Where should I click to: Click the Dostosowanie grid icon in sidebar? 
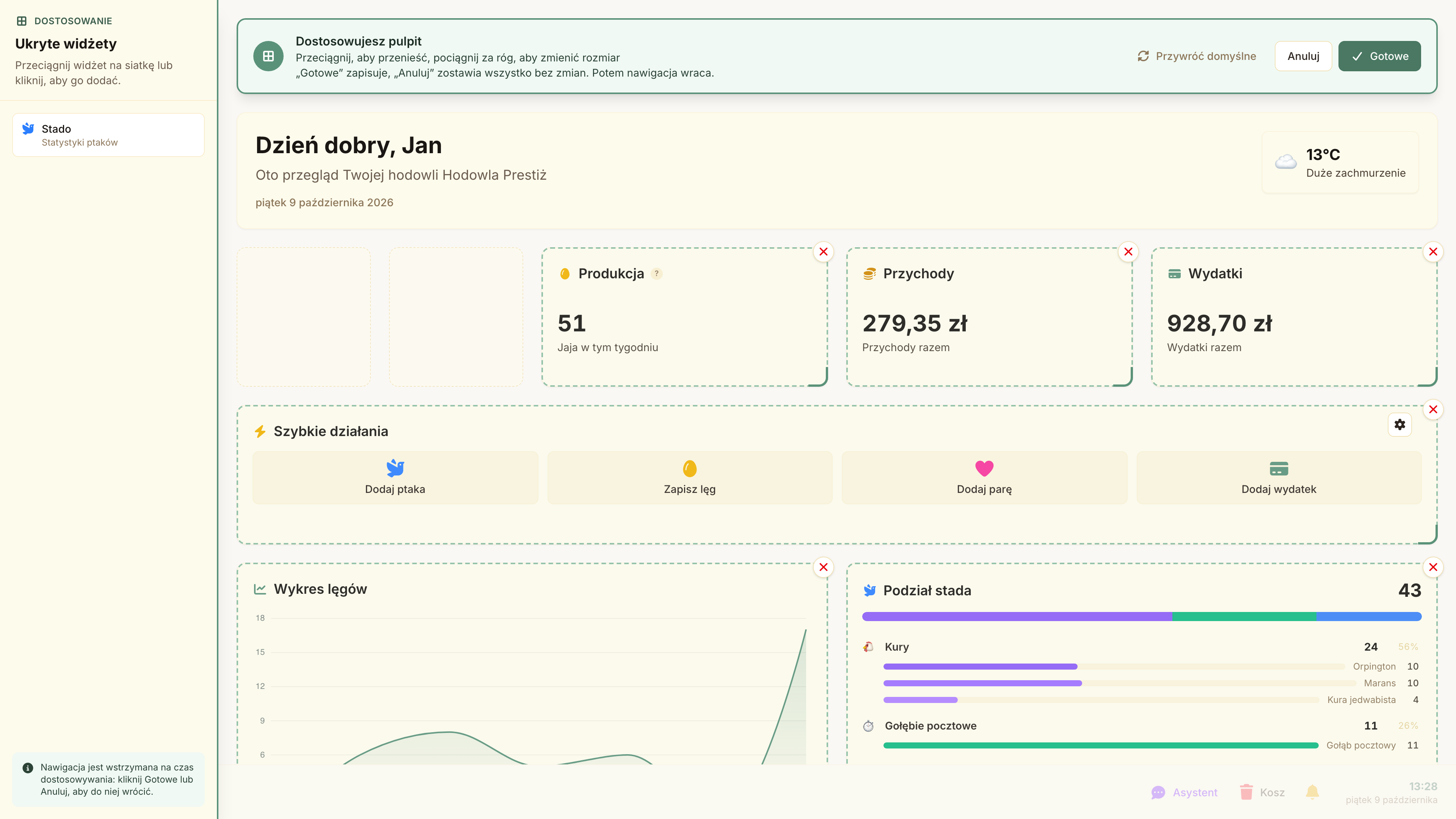pyautogui.click(x=22, y=21)
